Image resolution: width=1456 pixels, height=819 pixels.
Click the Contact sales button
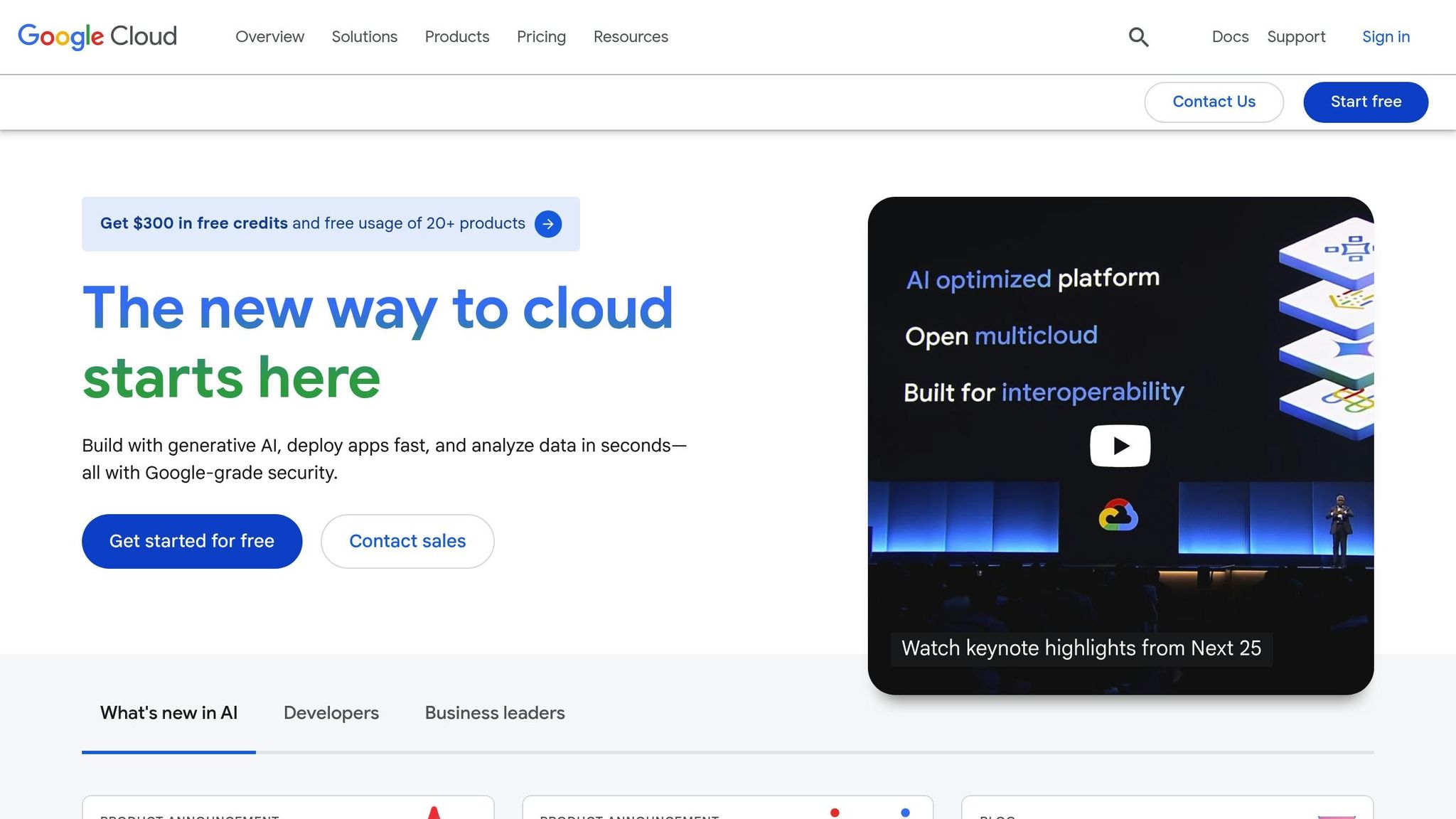(407, 541)
